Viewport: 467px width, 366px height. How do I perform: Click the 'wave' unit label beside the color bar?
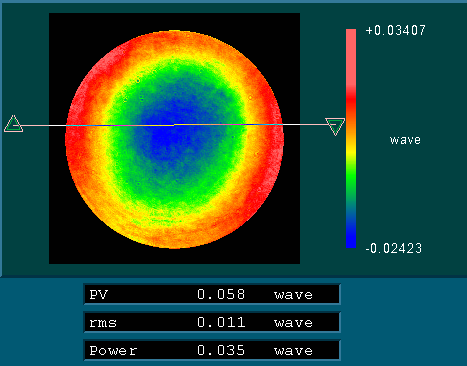click(x=405, y=140)
